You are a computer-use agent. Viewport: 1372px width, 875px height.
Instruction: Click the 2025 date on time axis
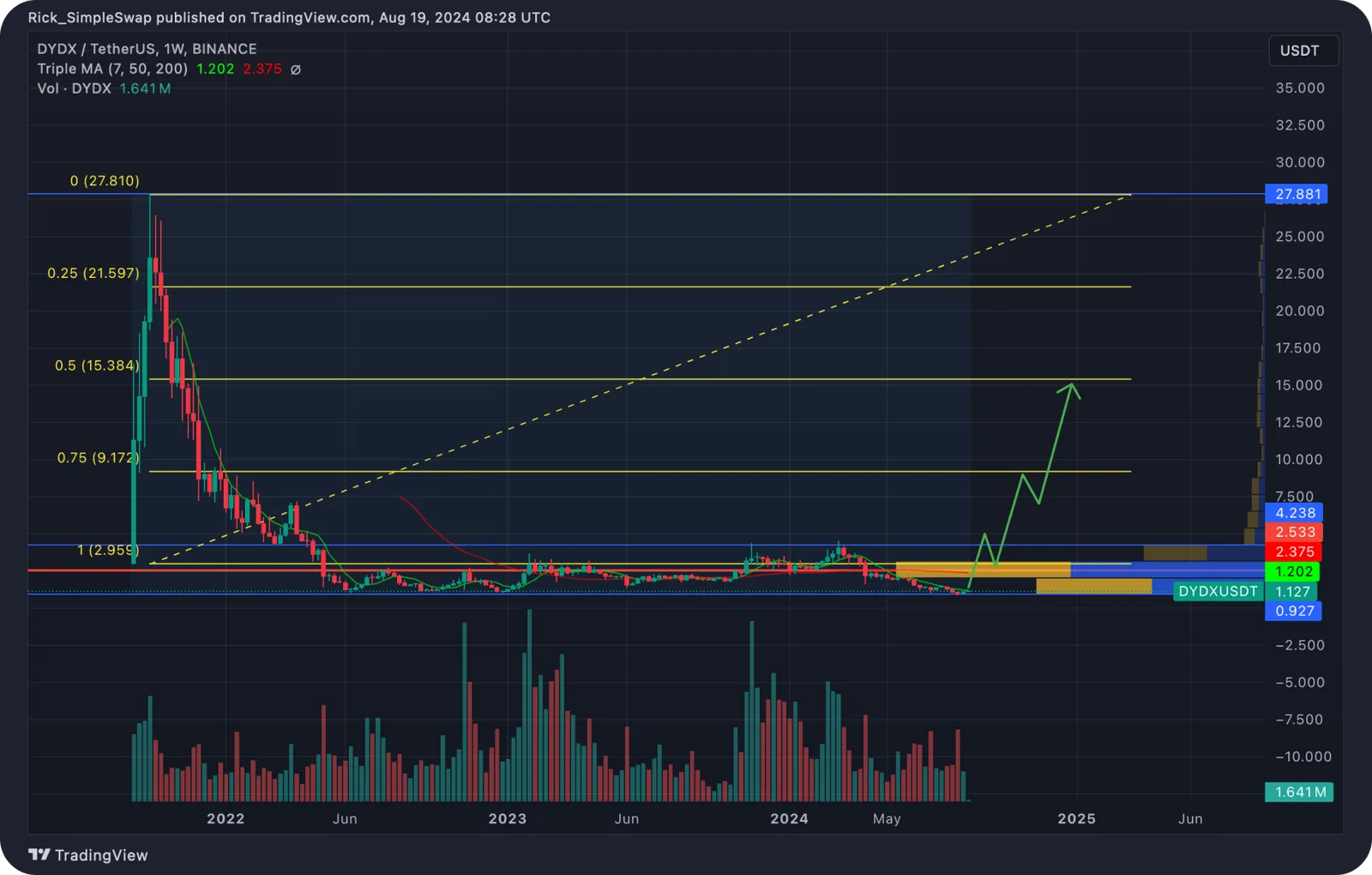1076,818
